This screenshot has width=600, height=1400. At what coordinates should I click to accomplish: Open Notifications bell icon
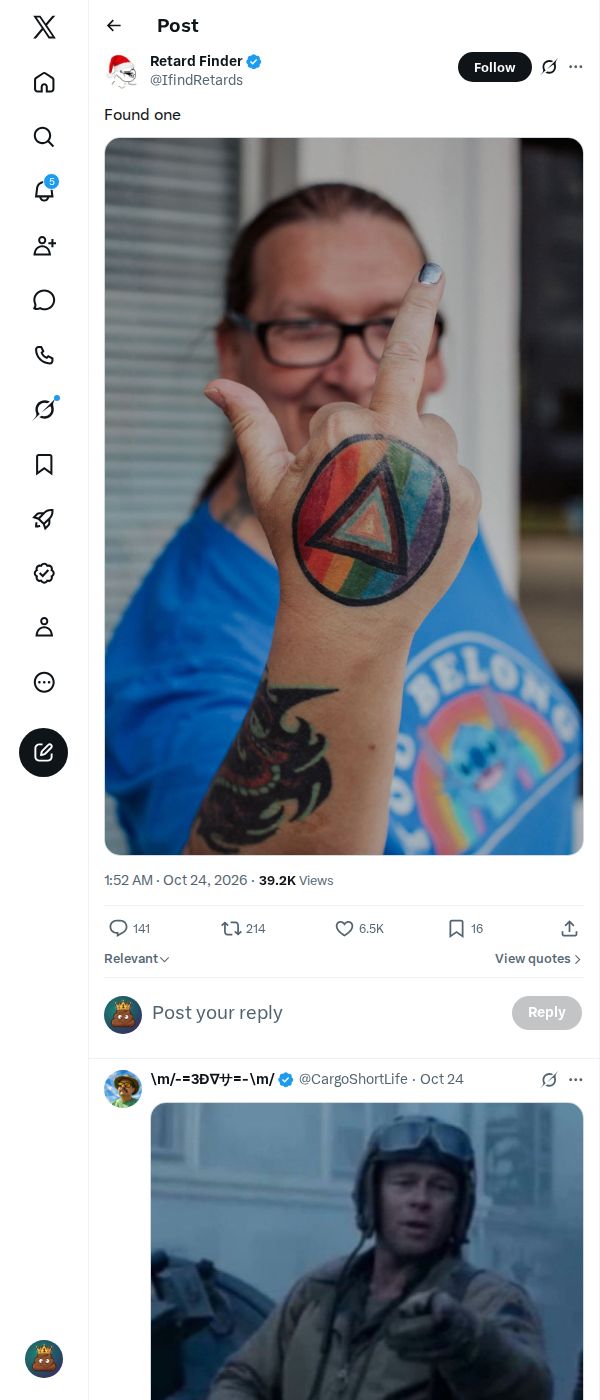pyautogui.click(x=44, y=191)
